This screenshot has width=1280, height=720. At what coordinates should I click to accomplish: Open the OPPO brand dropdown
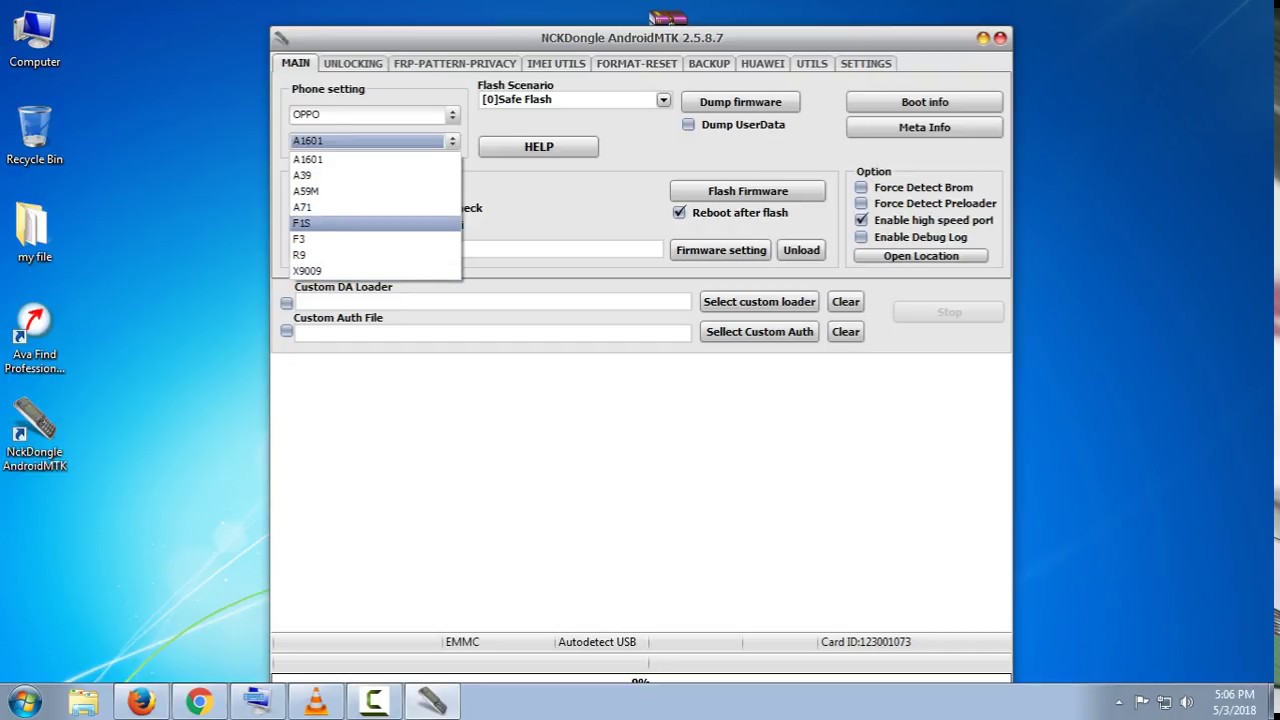[374, 115]
